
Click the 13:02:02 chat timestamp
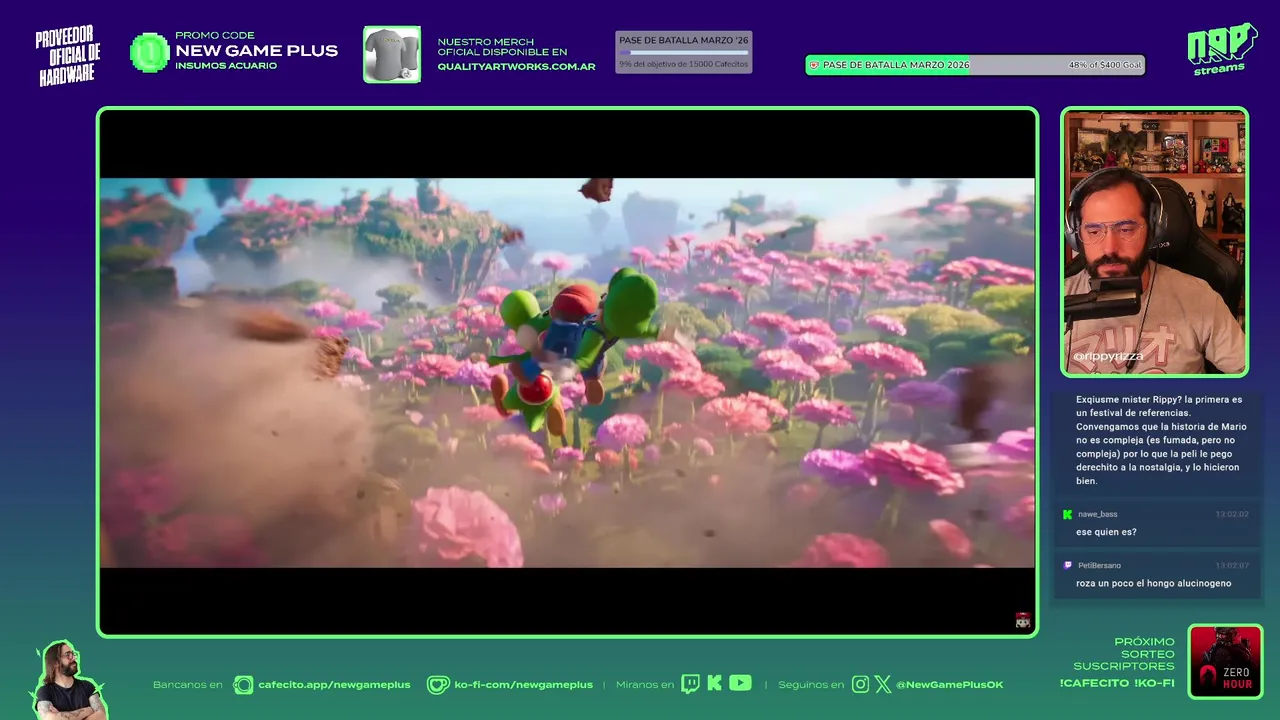(1232, 514)
